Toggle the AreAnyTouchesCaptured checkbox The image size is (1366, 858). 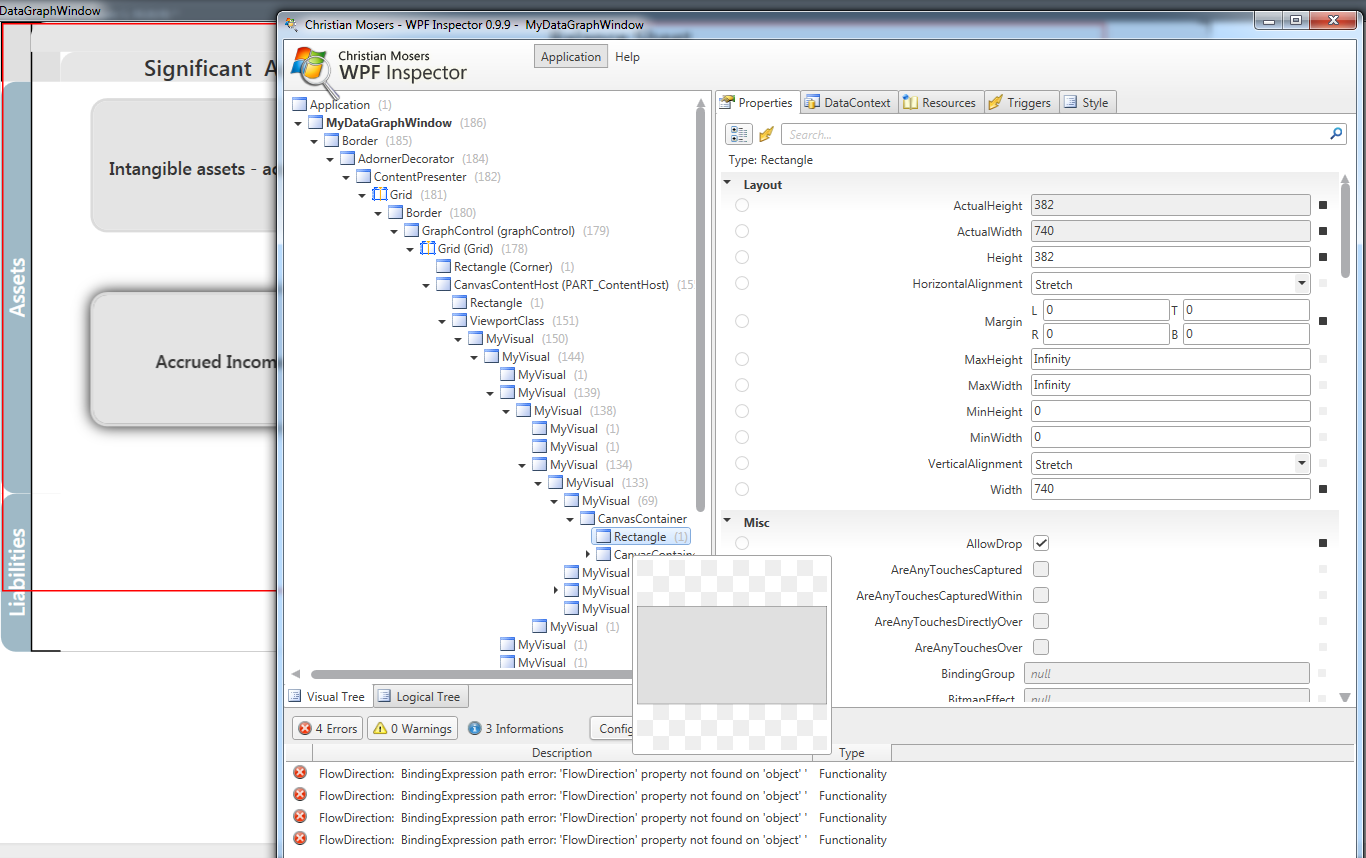coord(1041,569)
